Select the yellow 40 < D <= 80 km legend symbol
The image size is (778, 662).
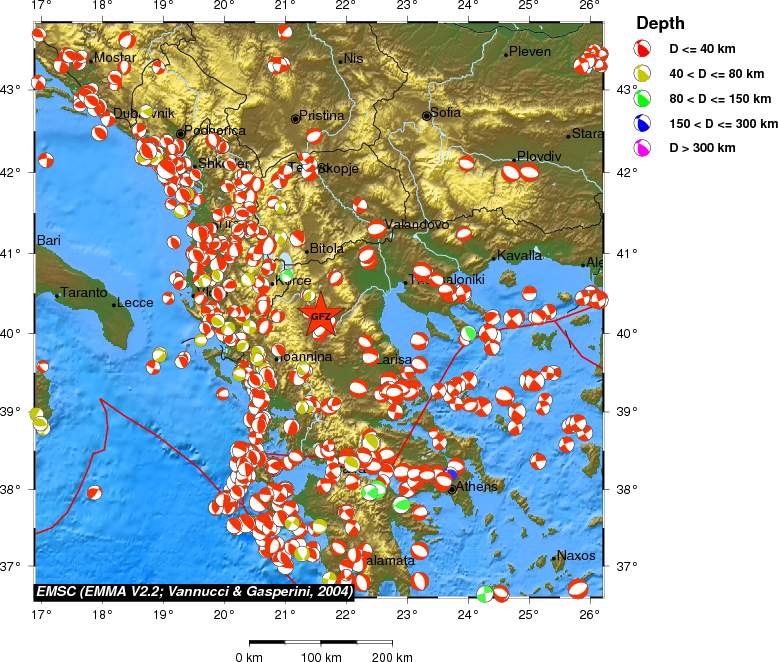645,72
